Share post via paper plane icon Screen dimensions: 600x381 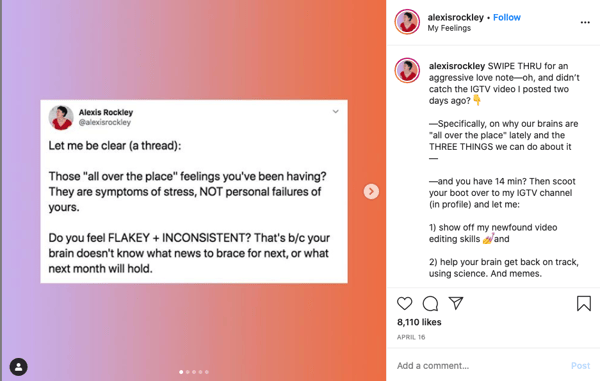click(456, 303)
